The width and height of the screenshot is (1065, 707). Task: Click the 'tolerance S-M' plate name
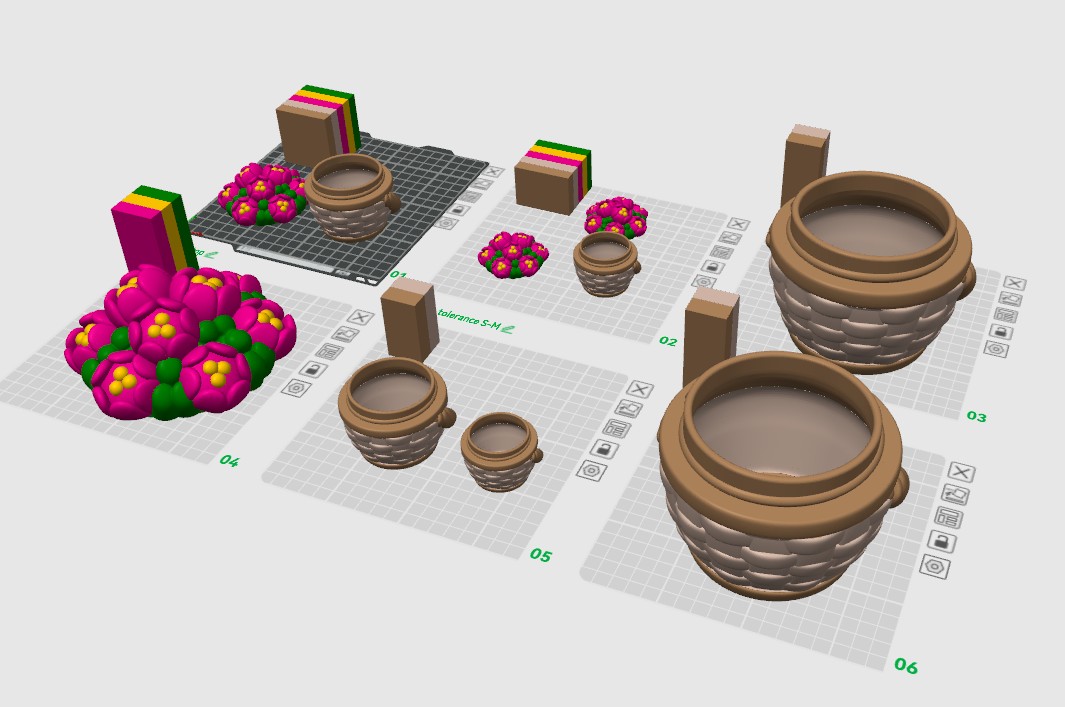click(469, 319)
